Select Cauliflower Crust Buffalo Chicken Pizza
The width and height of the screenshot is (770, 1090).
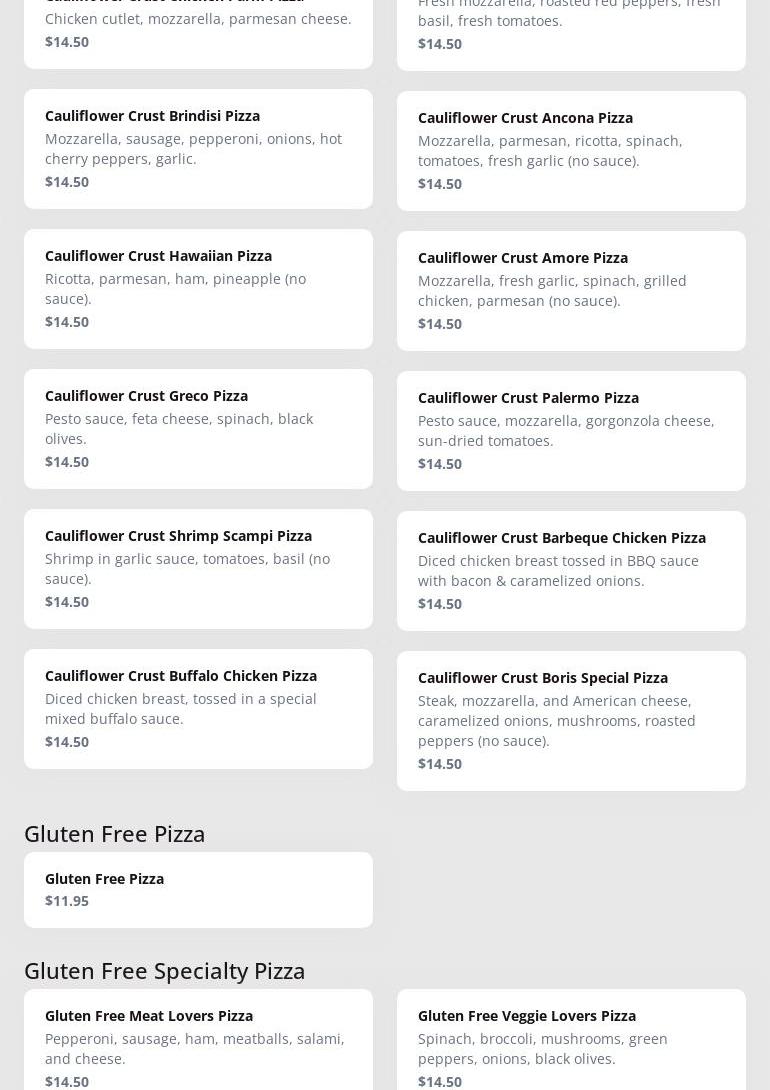click(x=198, y=708)
